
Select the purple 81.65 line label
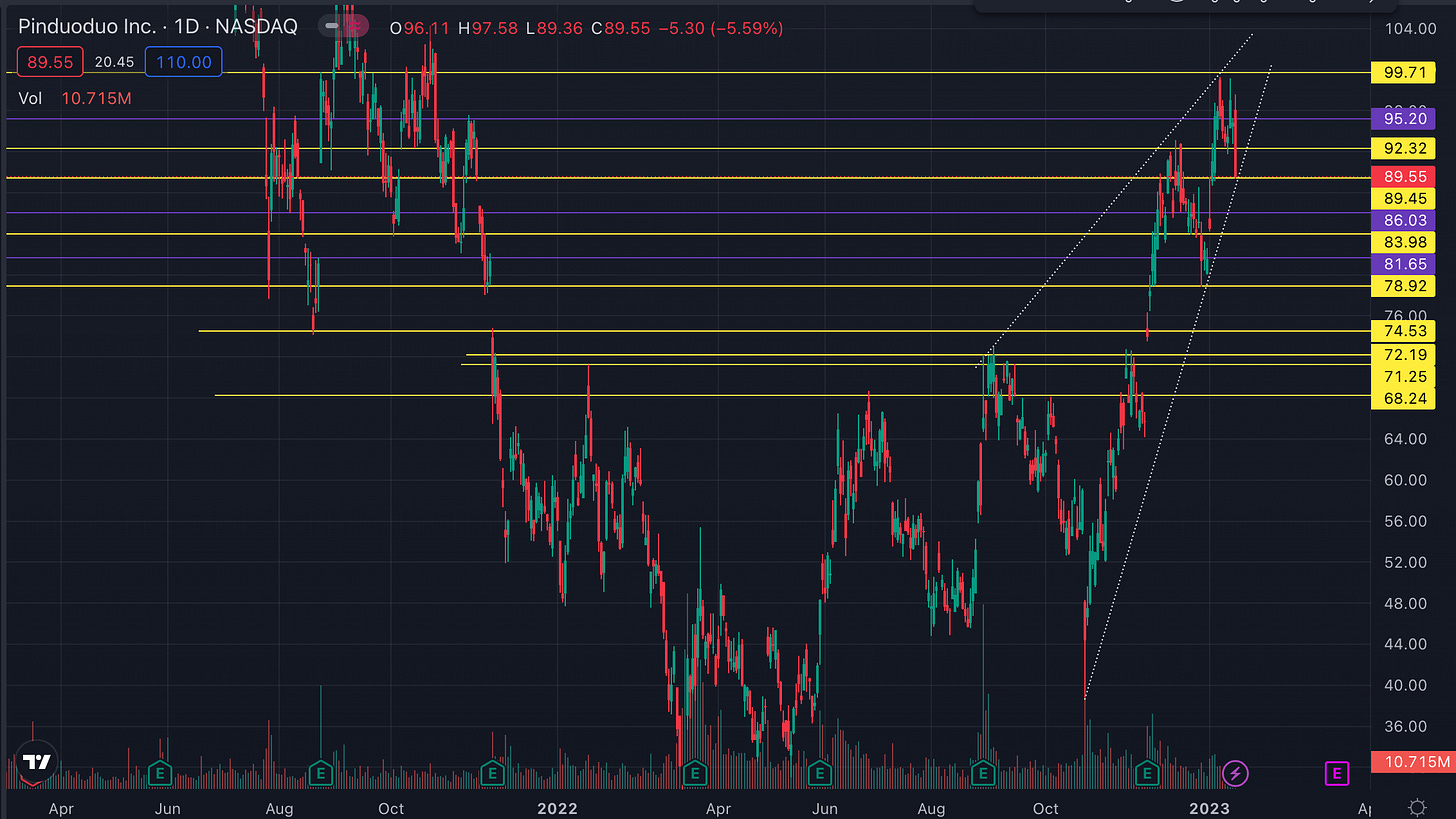1405,265
